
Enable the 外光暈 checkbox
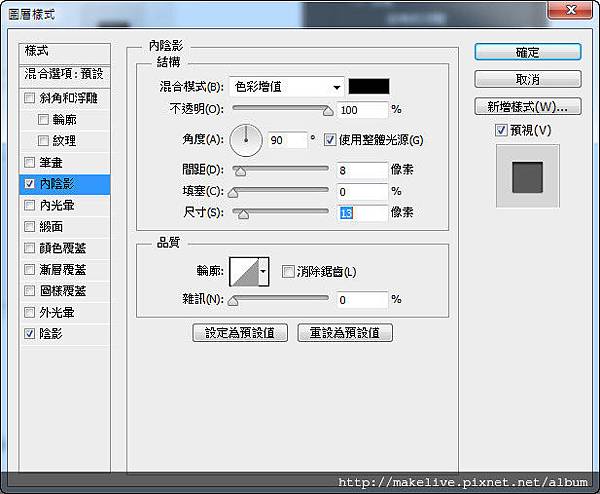[29, 313]
